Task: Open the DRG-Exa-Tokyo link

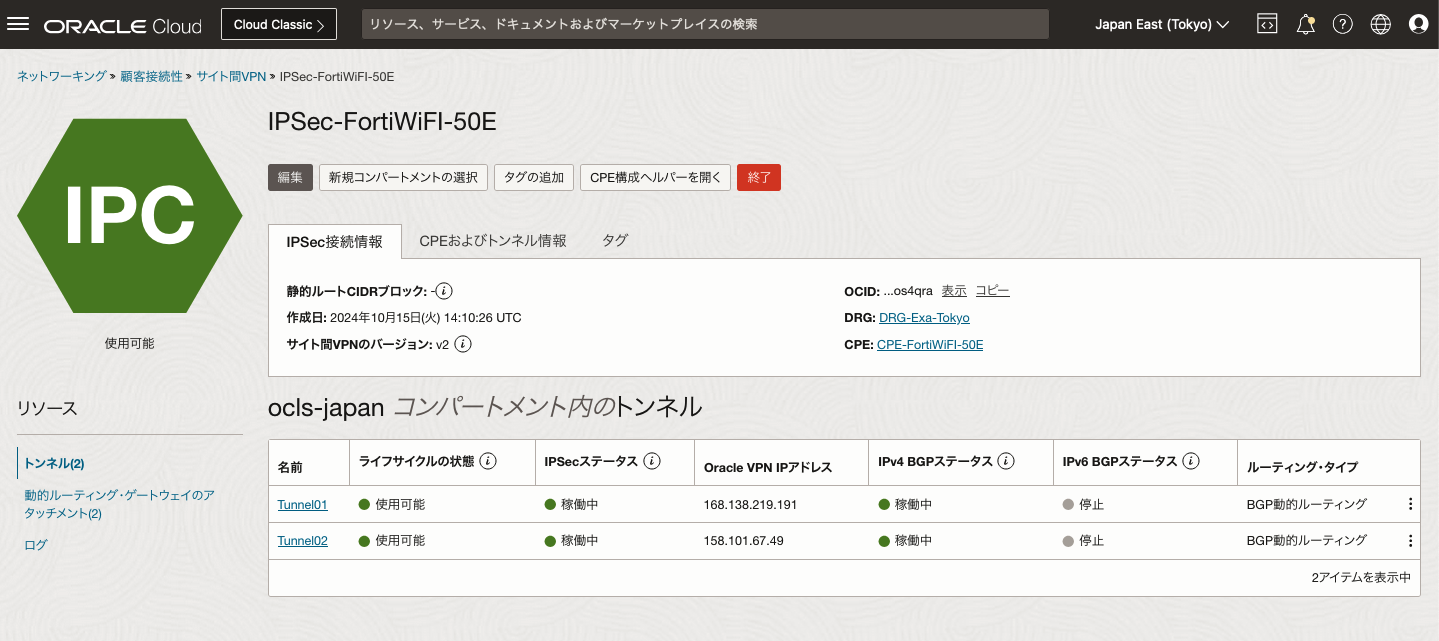Action: [x=923, y=317]
